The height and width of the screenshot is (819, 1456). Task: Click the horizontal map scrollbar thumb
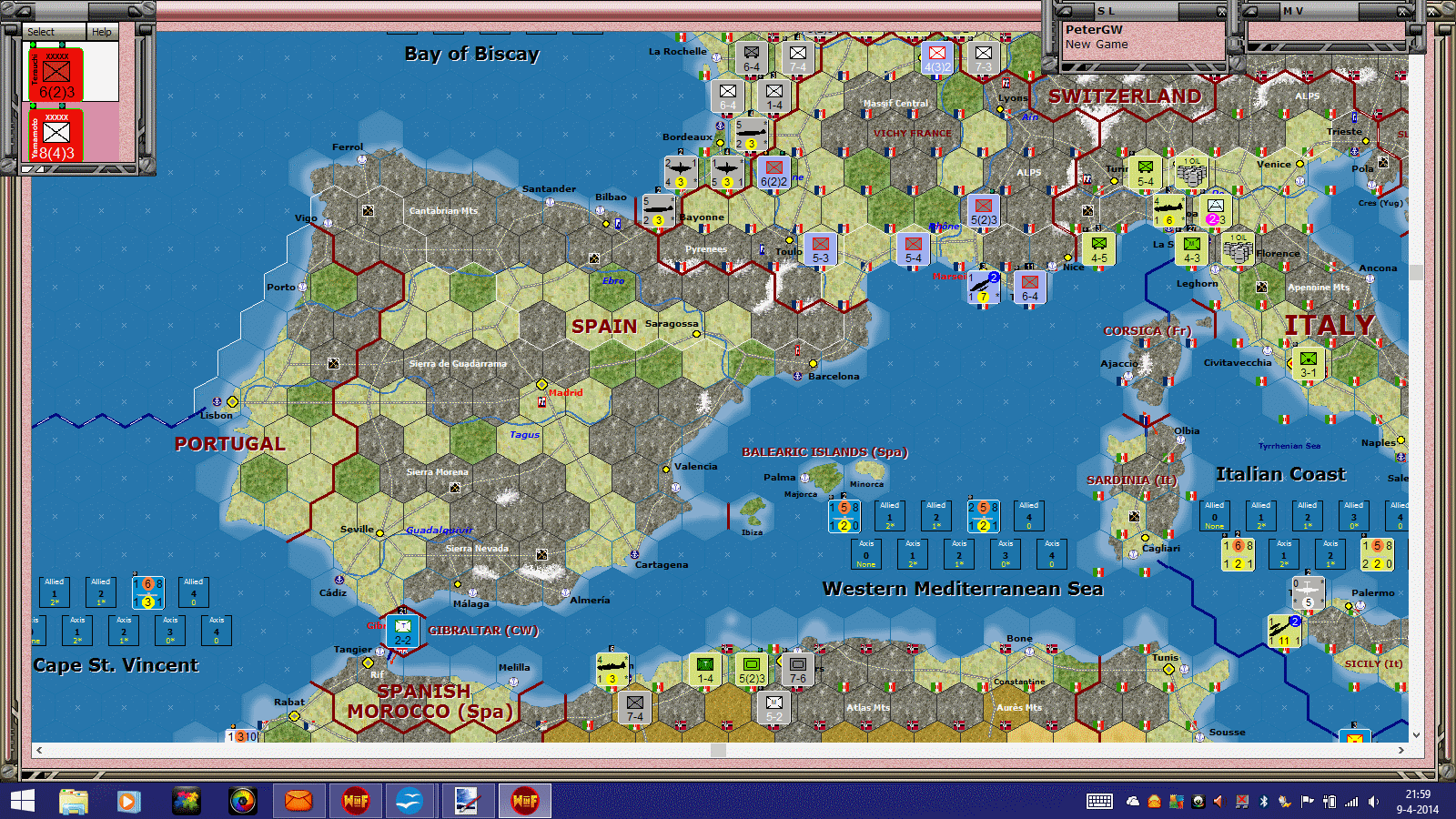point(718,751)
